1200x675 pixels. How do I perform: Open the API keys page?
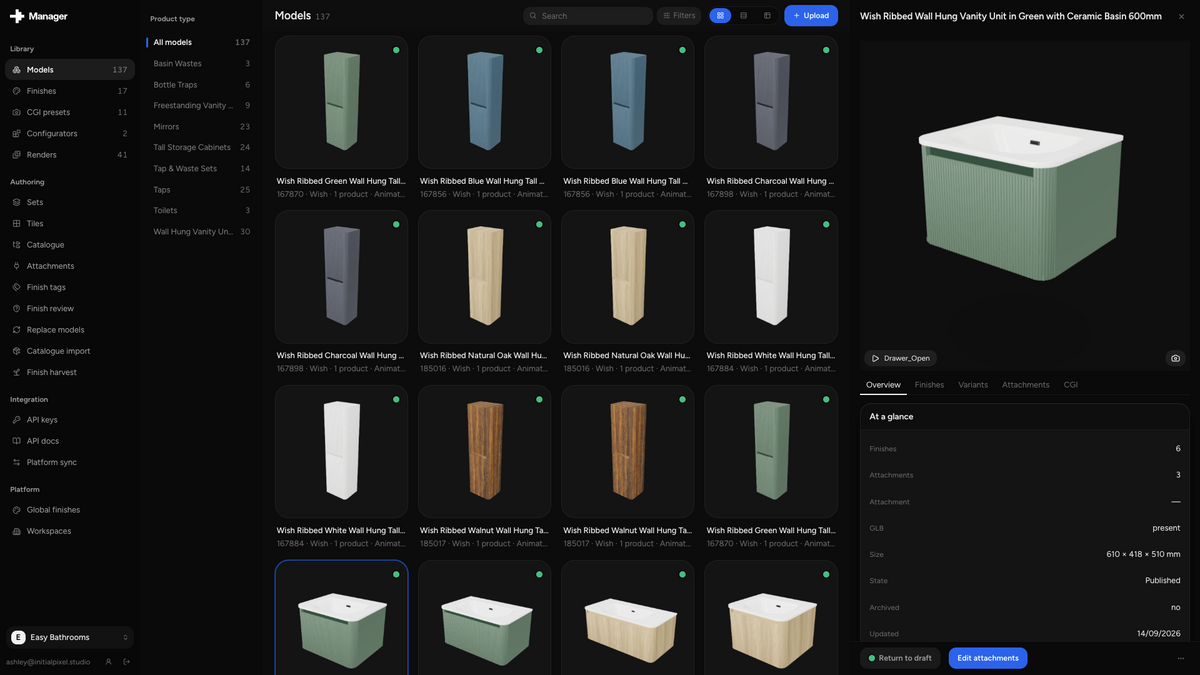69,420
